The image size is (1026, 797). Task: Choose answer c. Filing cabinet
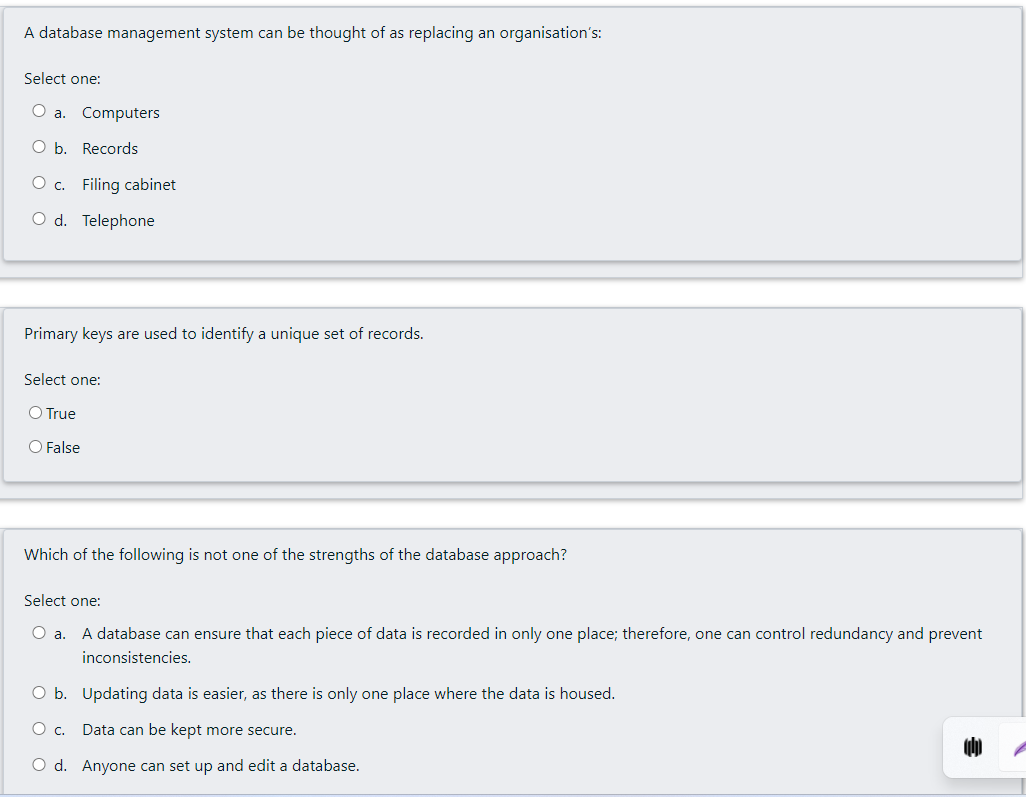[x=39, y=183]
